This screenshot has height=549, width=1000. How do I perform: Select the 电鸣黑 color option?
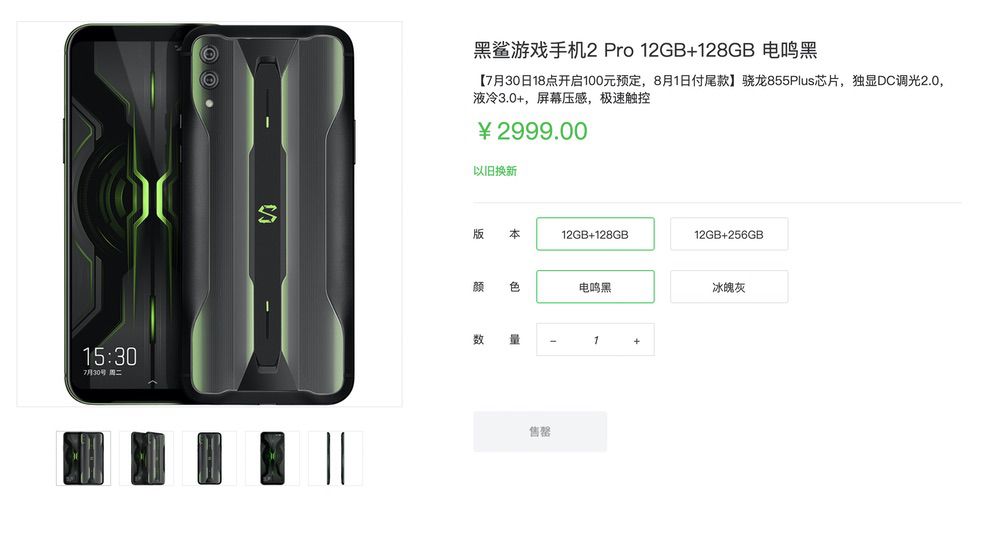tap(595, 287)
